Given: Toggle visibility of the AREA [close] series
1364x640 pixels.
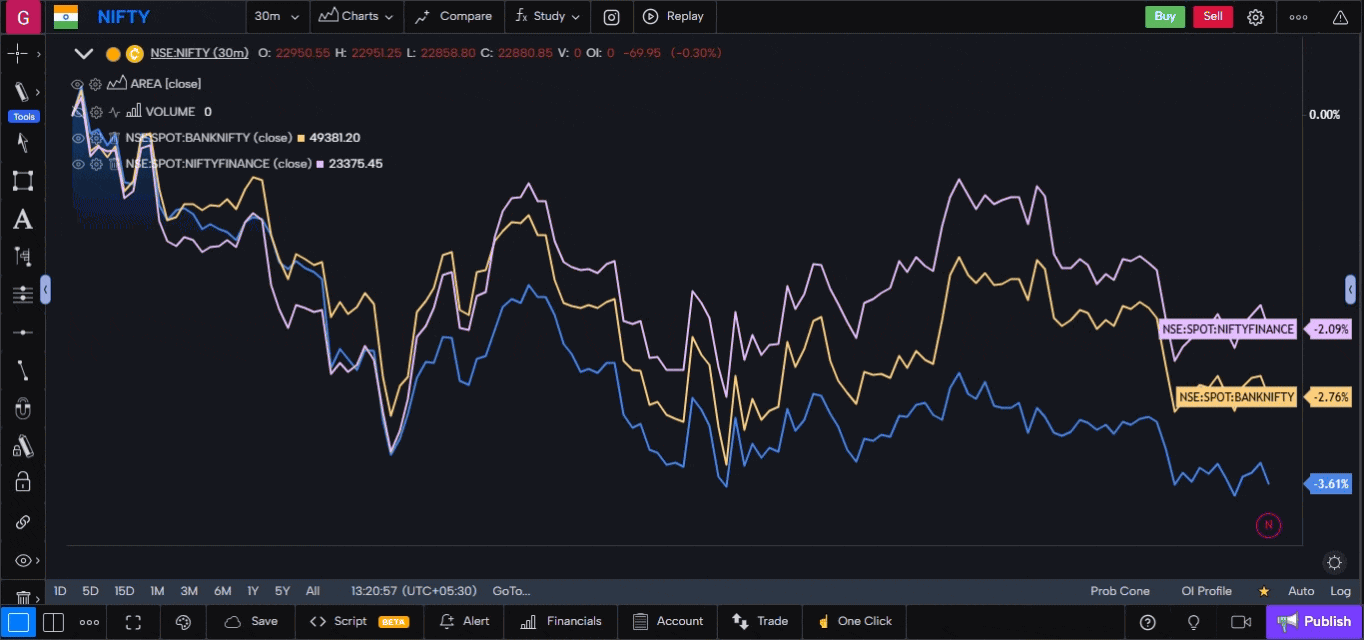Looking at the screenshot, I should tap(77, 84).
